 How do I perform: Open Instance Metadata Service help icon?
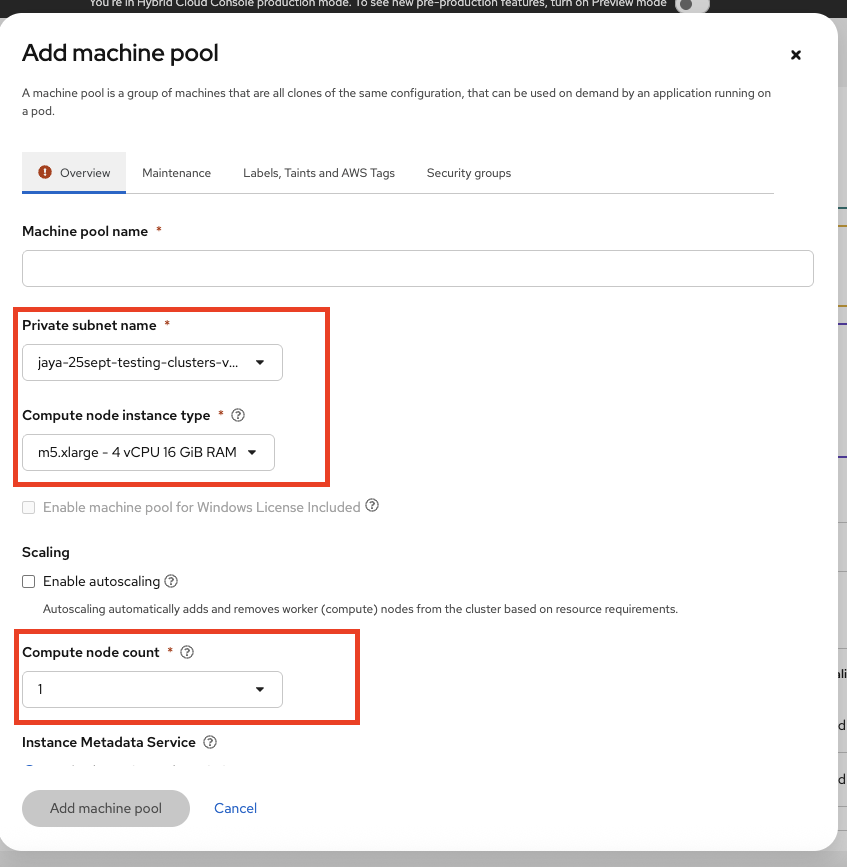pyautogui.click(x=210, y=742)
